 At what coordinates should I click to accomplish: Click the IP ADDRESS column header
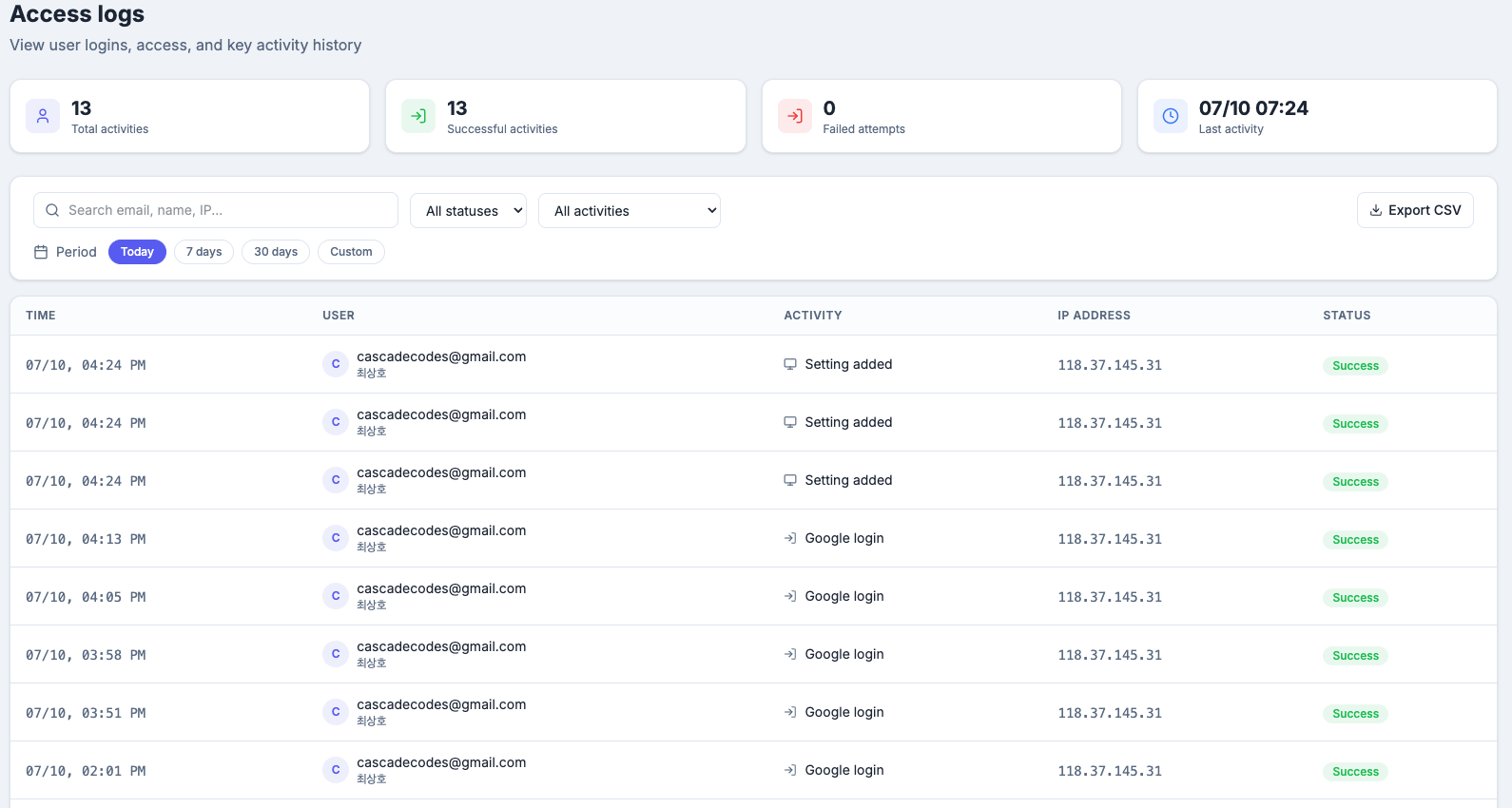pyautogui.click(x=1095, y=316)
